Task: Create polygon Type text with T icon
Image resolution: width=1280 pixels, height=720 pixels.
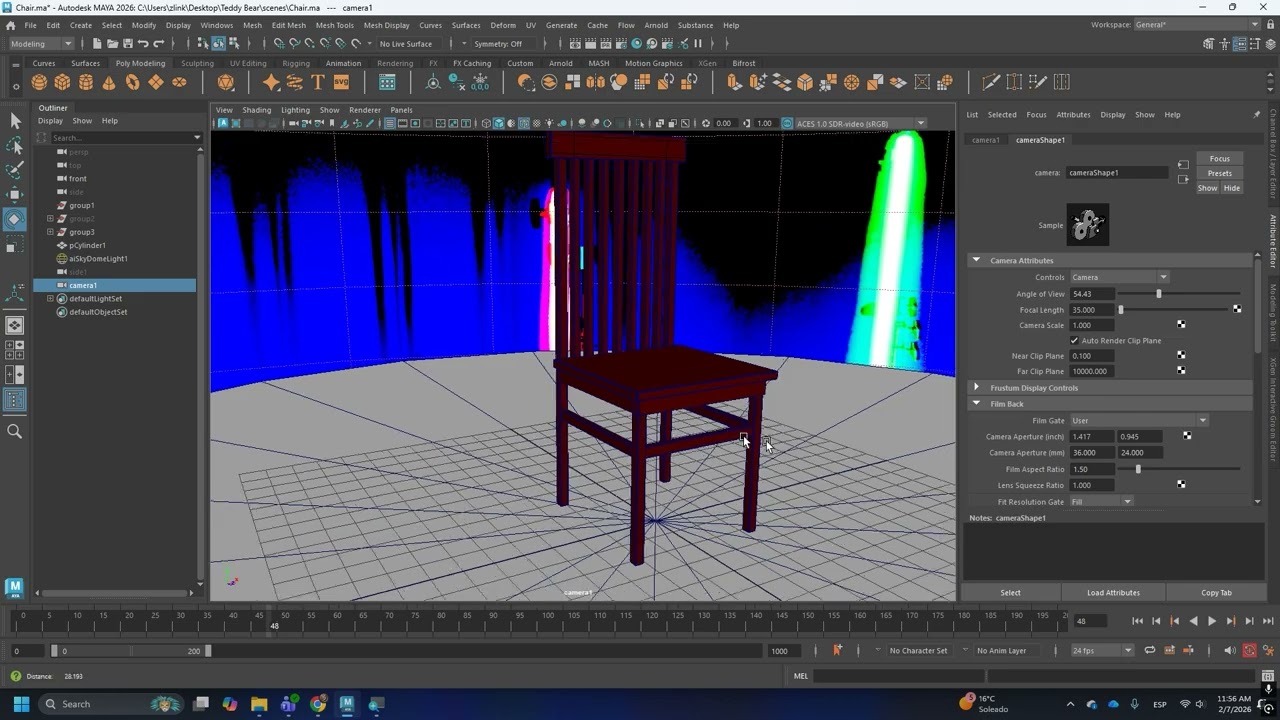Action: (318, 82)
